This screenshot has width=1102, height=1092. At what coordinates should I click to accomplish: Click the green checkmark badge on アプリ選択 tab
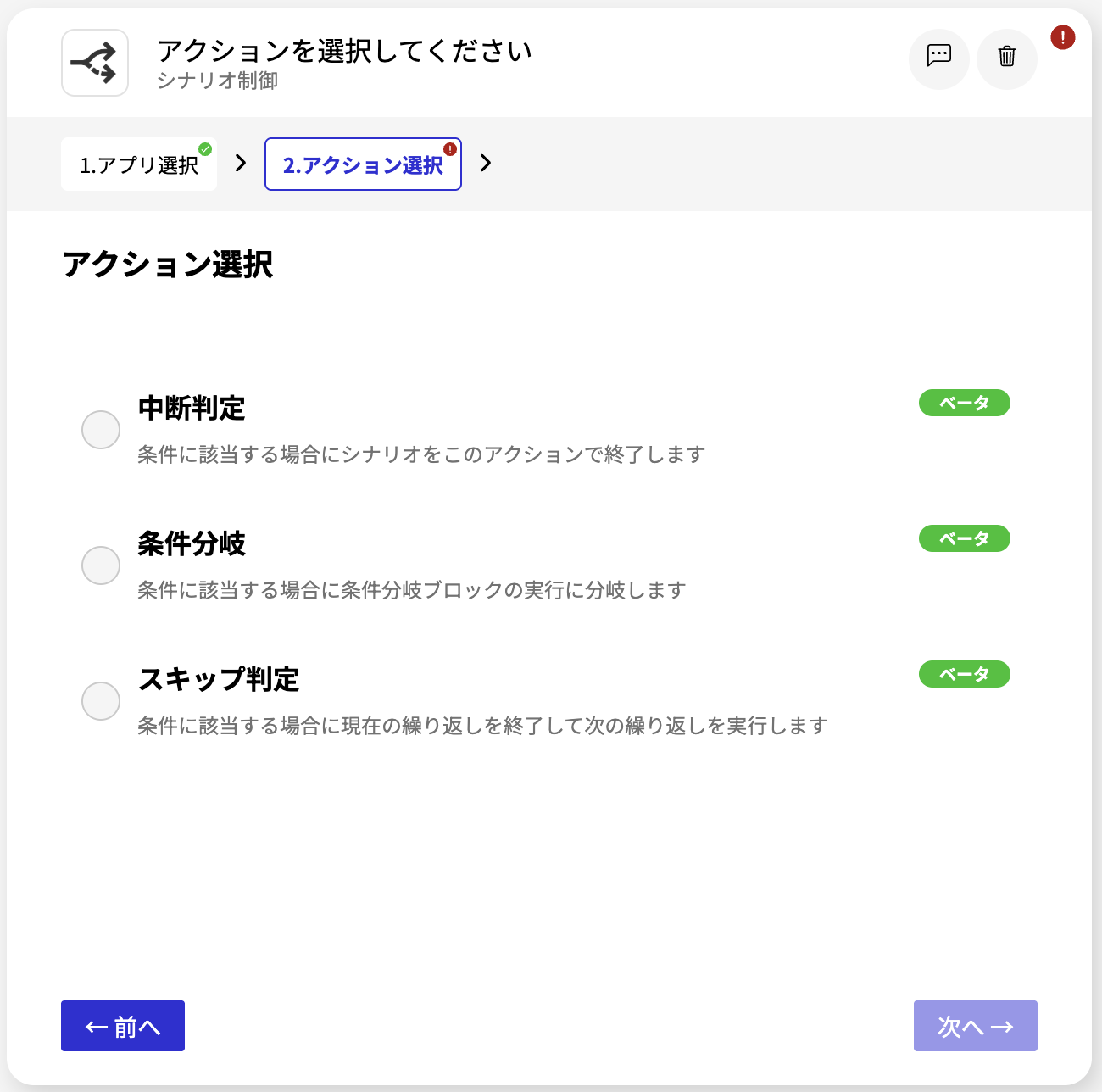(205, 149)
